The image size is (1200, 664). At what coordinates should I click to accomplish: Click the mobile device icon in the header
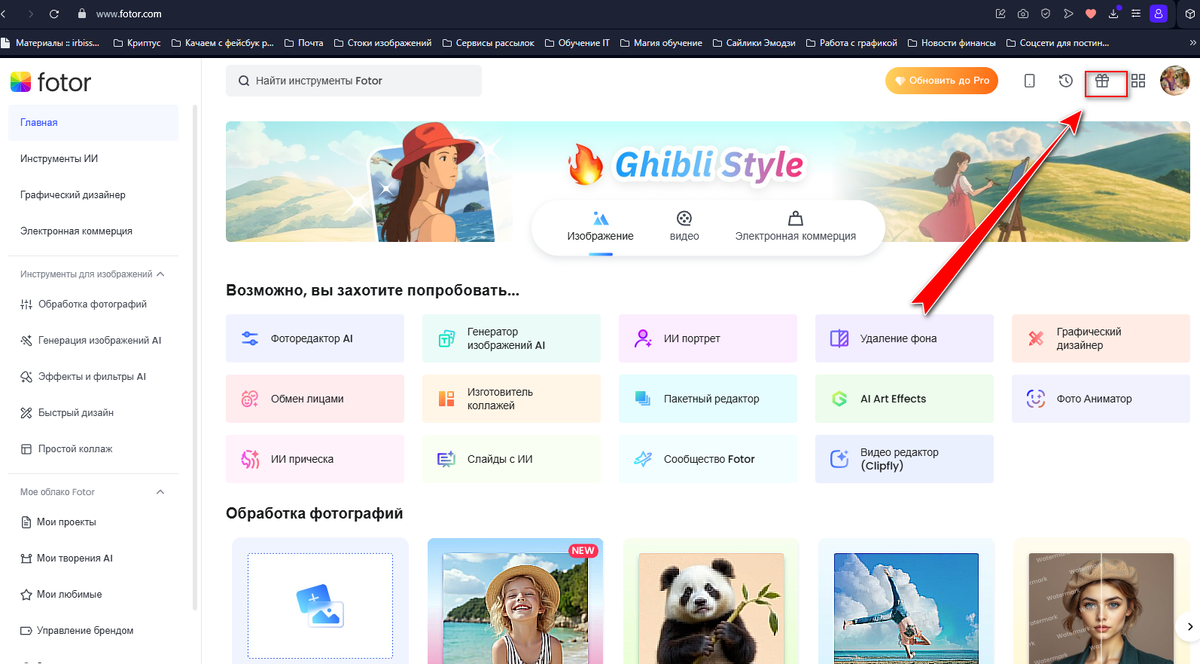click(x=1029, y=82)
